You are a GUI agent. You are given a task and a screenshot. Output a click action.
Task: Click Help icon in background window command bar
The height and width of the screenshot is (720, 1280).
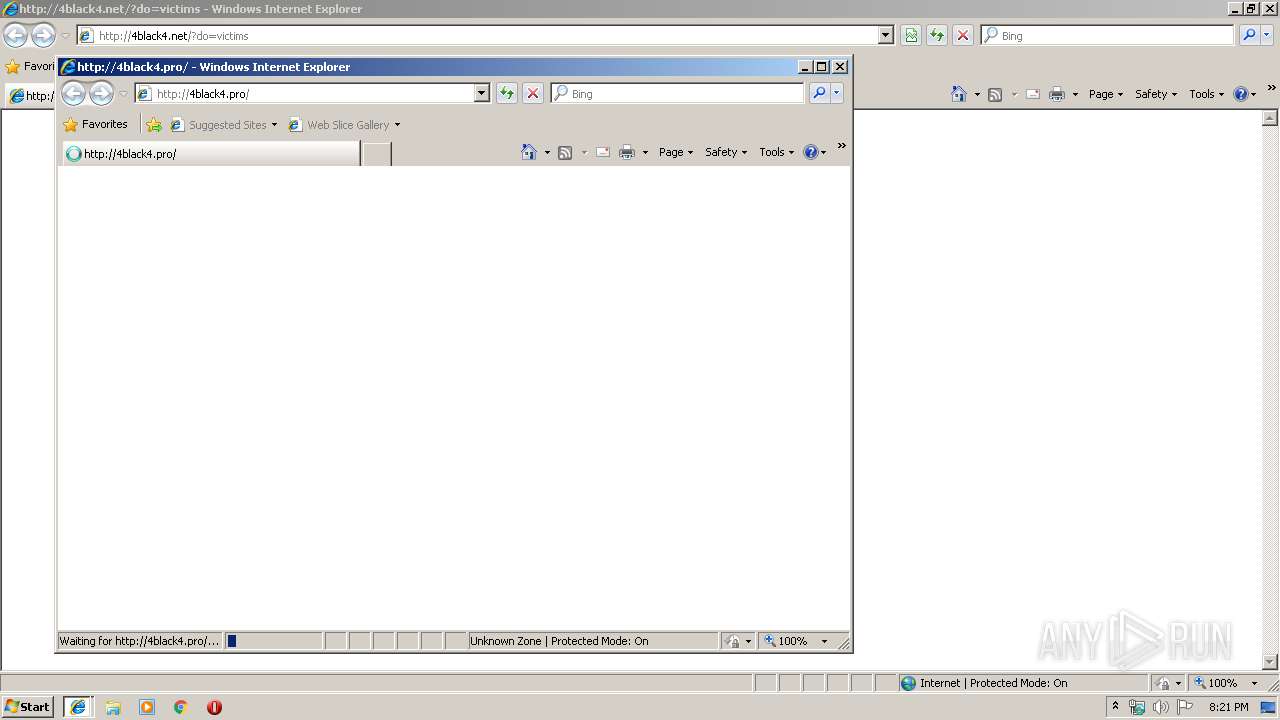(1241, 94)
